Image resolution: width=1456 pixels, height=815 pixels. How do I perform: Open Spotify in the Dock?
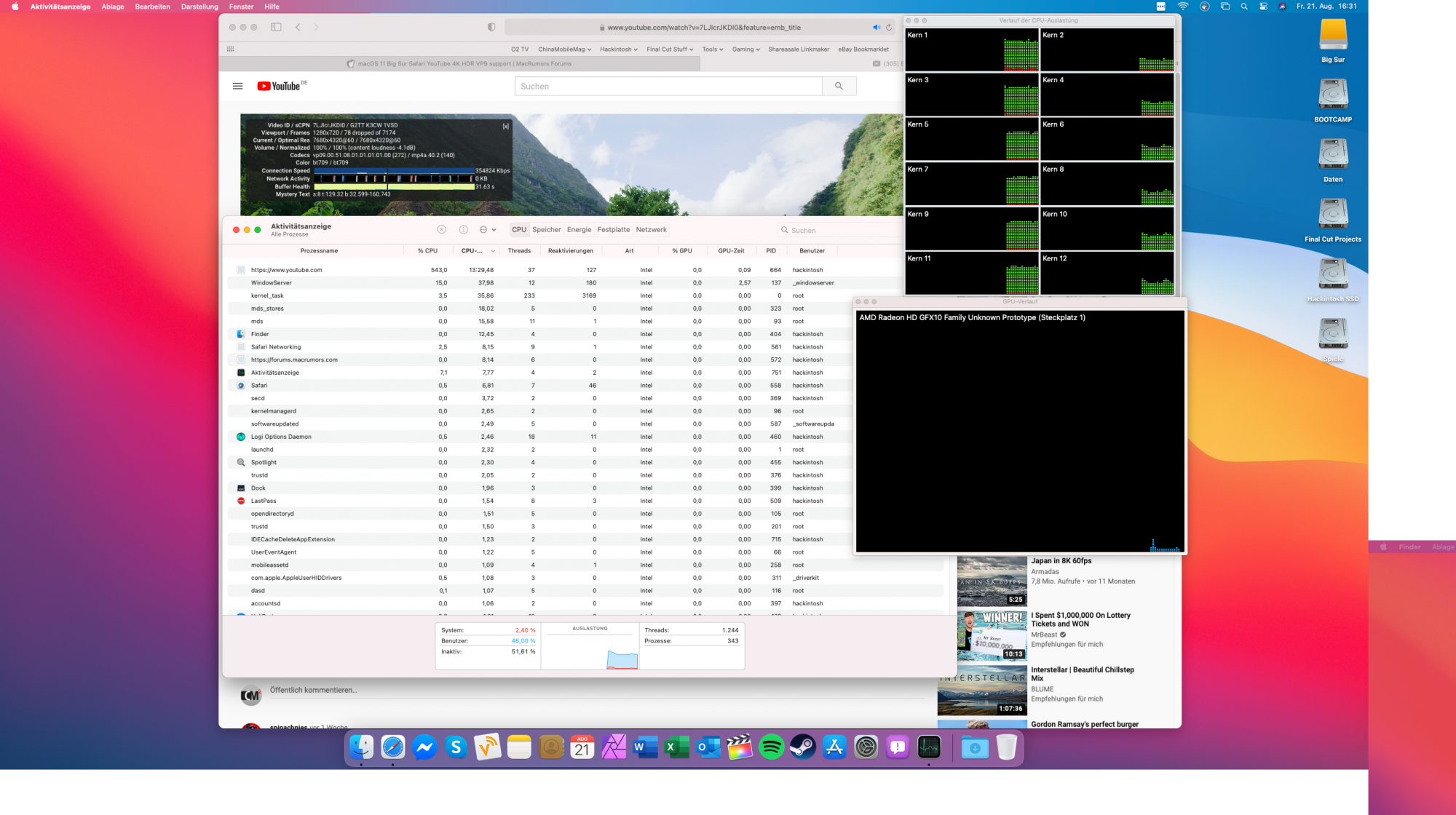pos(771,747)
